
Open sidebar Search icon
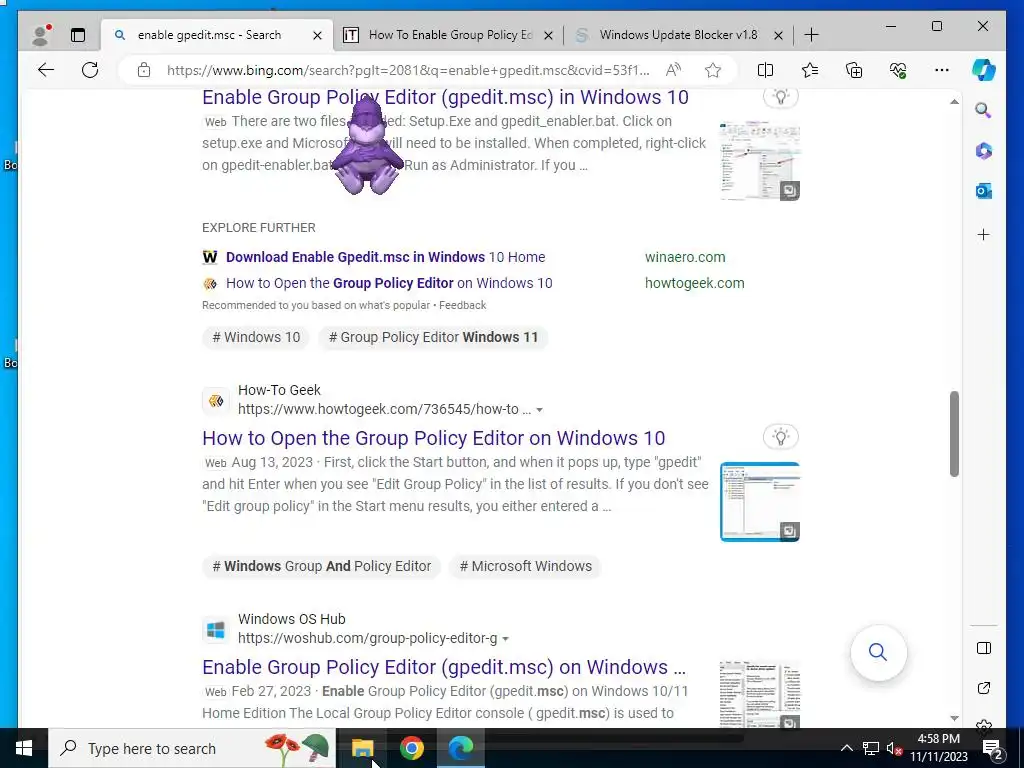[x=984, y=110]
